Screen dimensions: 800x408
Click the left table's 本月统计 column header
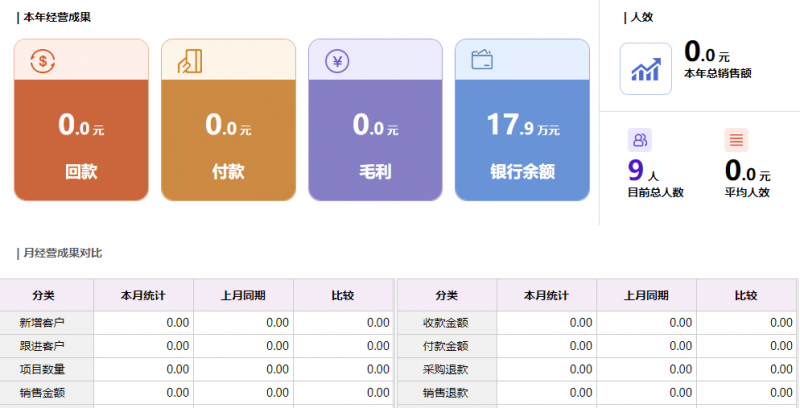click(x=143, y=295)
